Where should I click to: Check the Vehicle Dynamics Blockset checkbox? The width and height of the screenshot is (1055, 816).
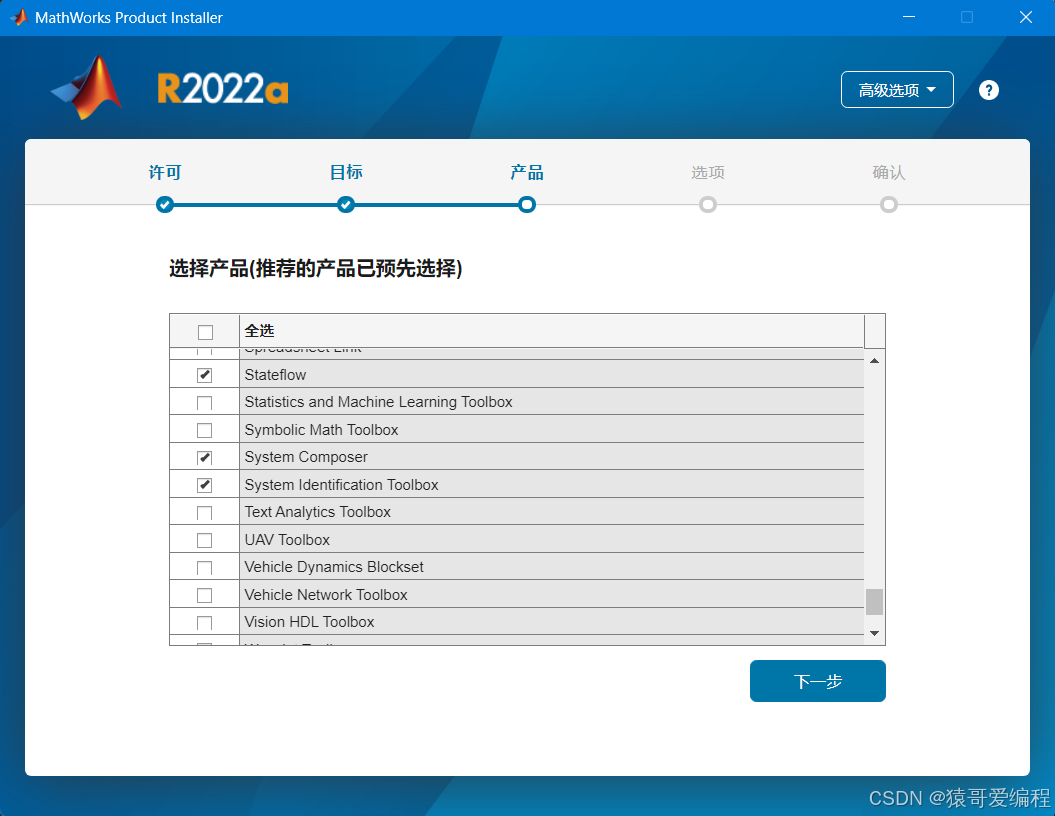(x=205, y=568)
